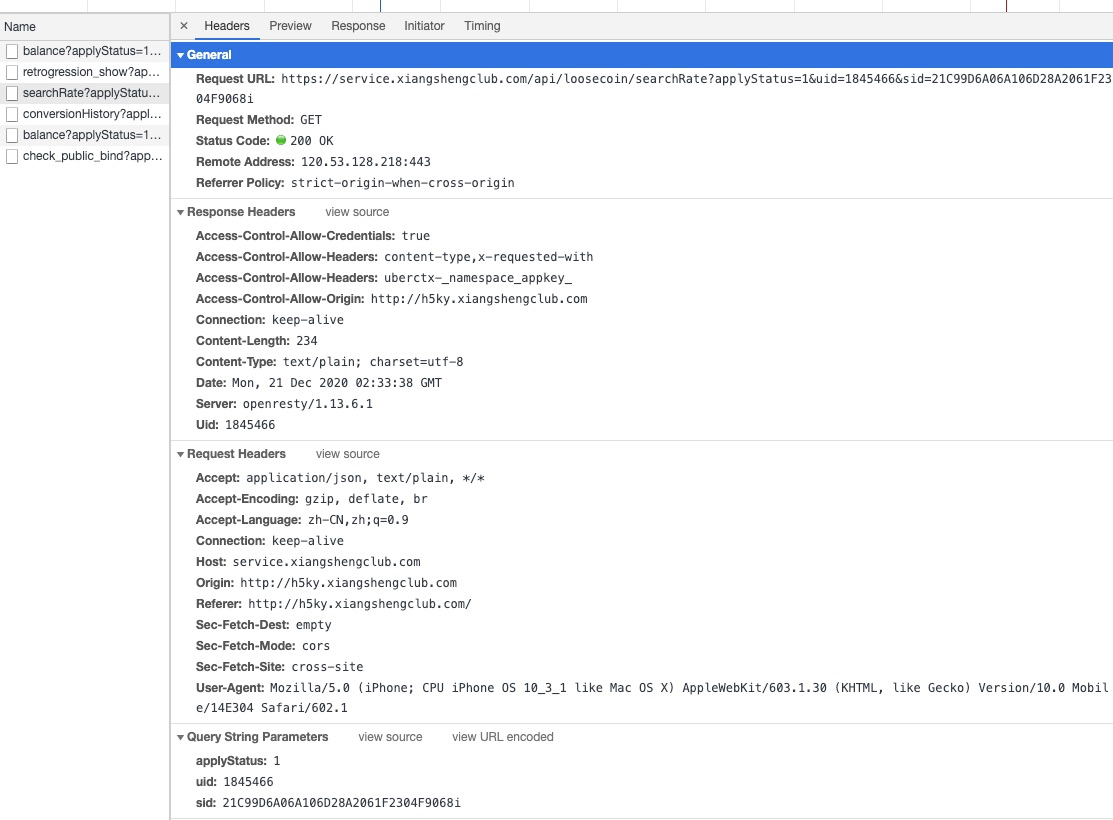Viewport: 1113px width, 820px height.
Task: View source of the Request Headers
Action: pos(347,454)
